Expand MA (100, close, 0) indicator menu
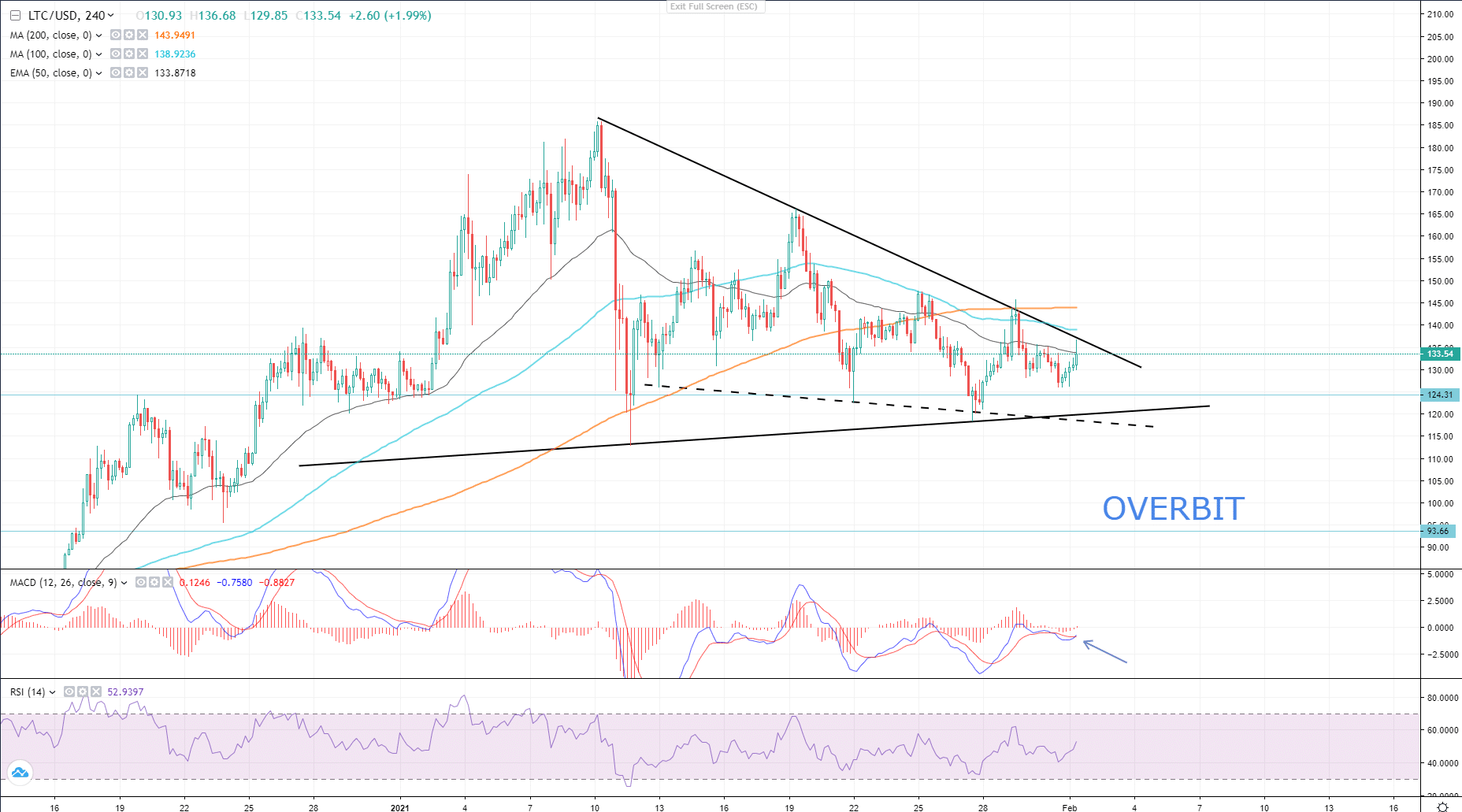Image resolution: width=1462 pixels, height=812 pixels. pyautogui.click(x=98, y=54)
